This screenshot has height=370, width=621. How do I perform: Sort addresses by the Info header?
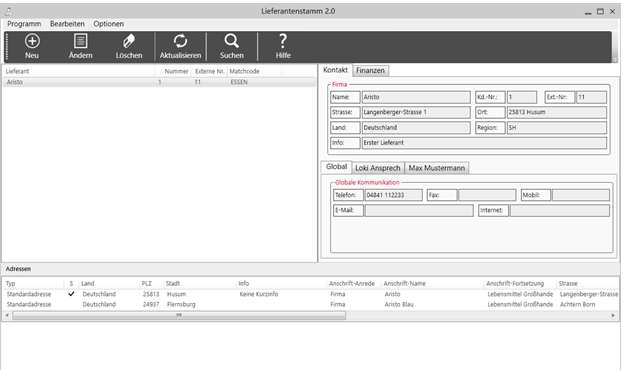point(281,283)
